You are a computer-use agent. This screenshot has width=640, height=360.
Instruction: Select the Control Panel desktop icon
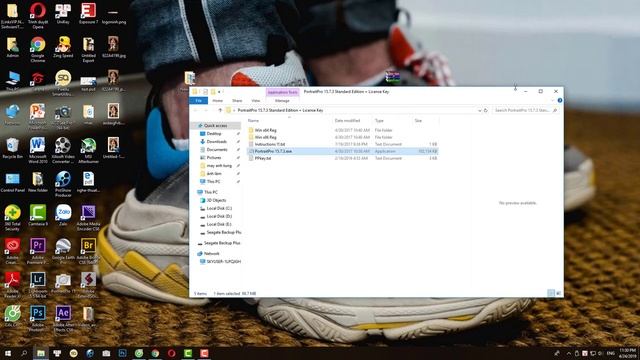(x=12, y=182)
